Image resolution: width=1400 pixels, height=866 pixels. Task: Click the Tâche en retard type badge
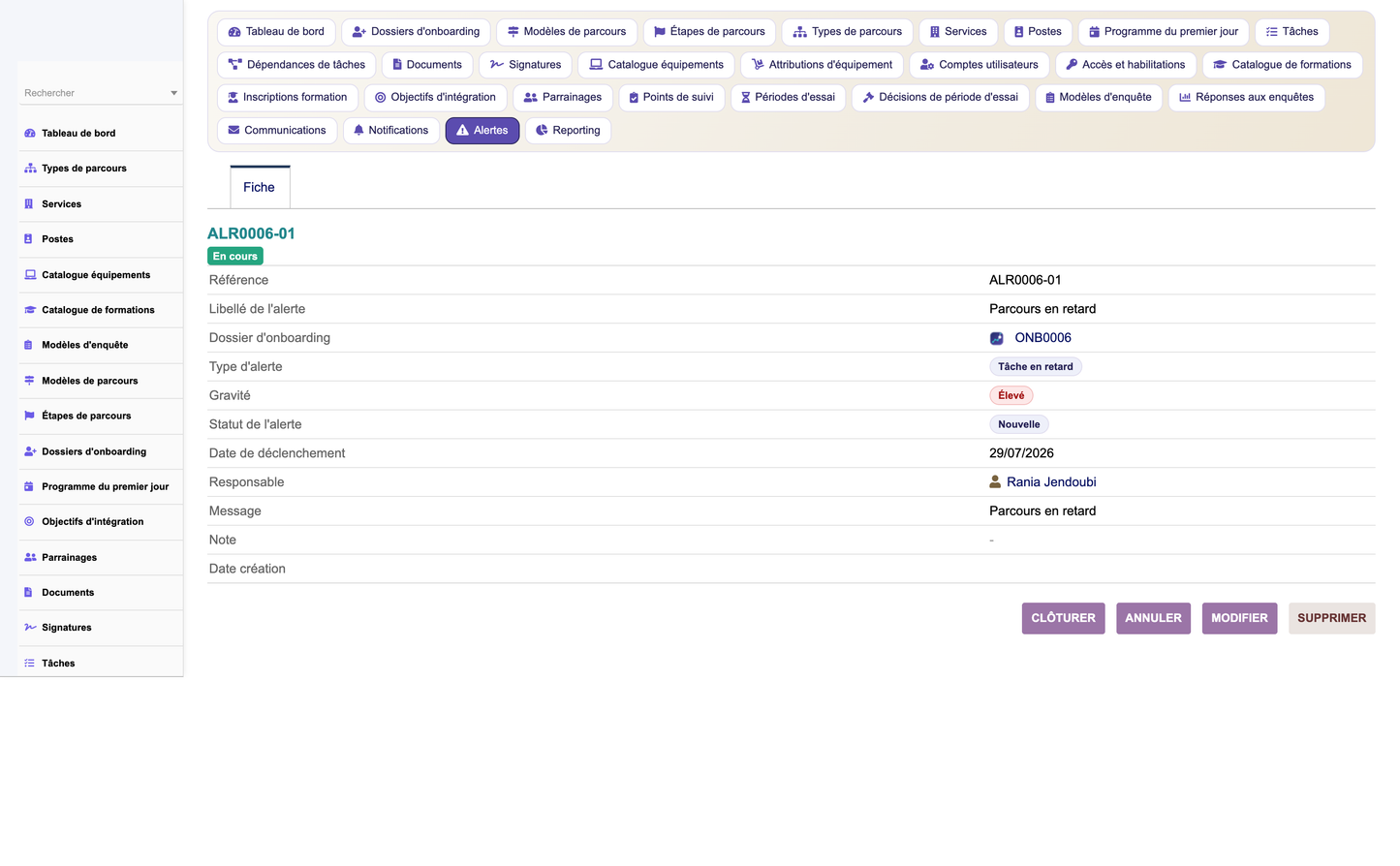pos(1035,367)
